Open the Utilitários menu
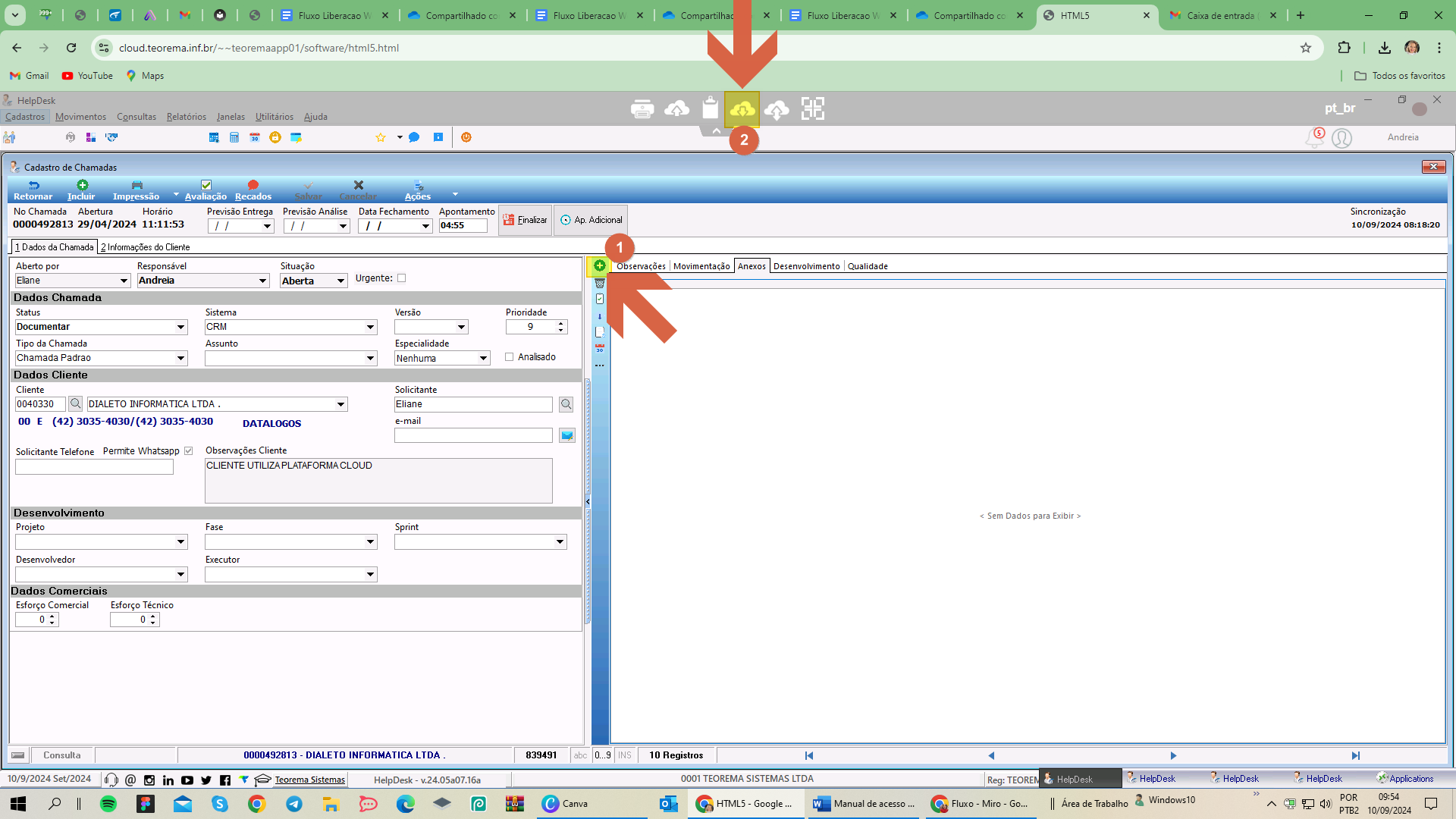Viewport: 1456px width, 819px height. 275,117
